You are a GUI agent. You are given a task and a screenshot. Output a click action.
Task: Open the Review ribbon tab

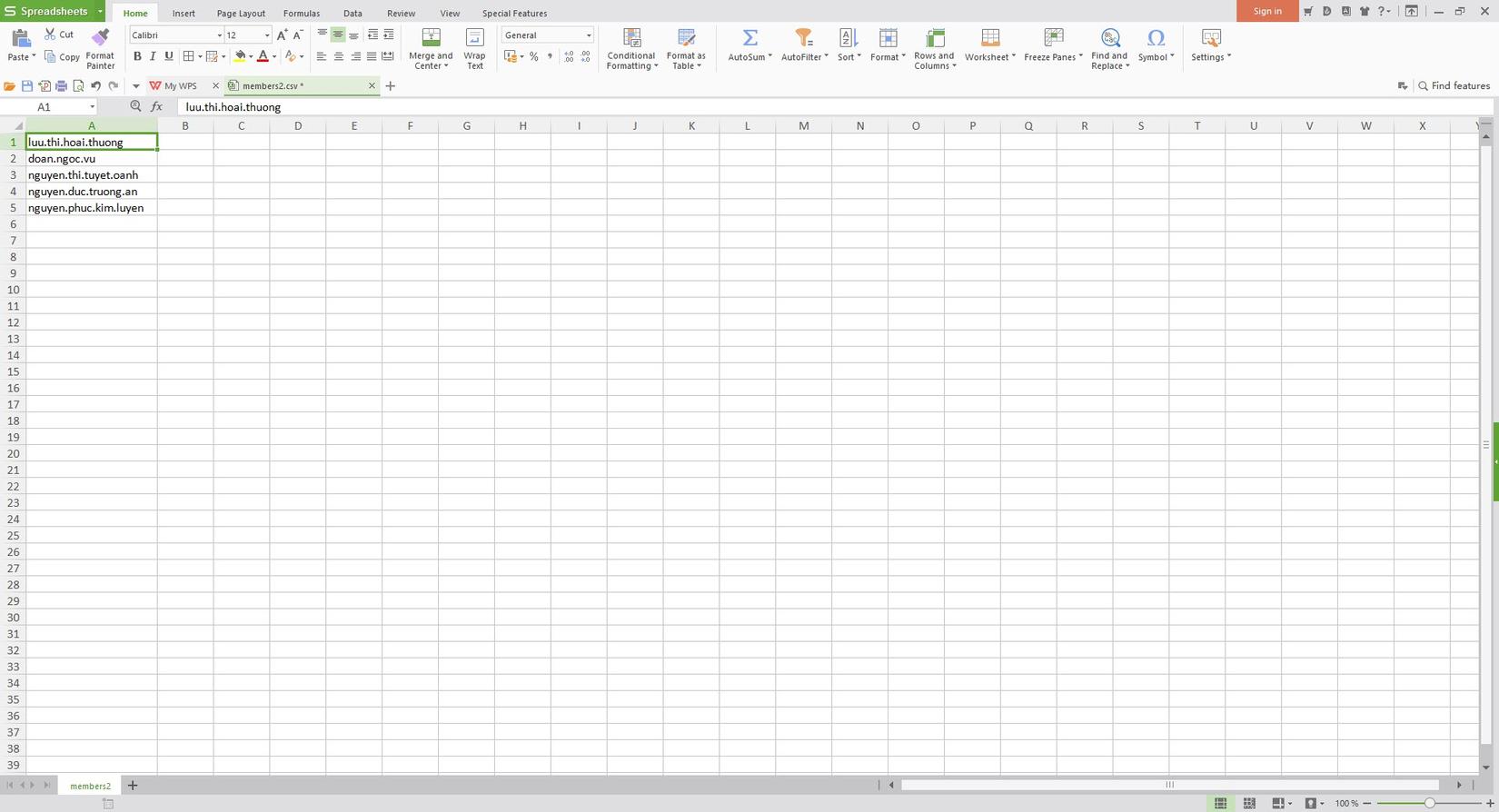pyautogui.click(x=401, y=14)
